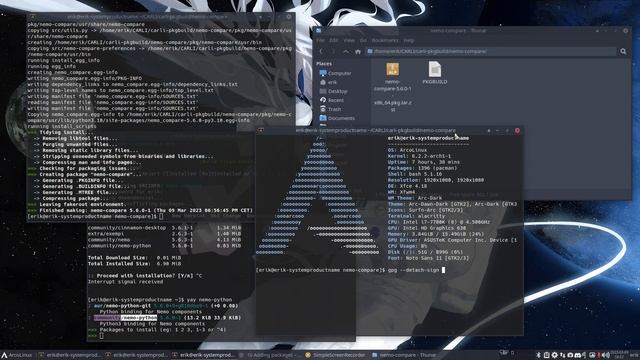Viewport: 640px width, 360px height.
Task: Select Recent in Thunar Places sidebar
Action: pos(332,100)
